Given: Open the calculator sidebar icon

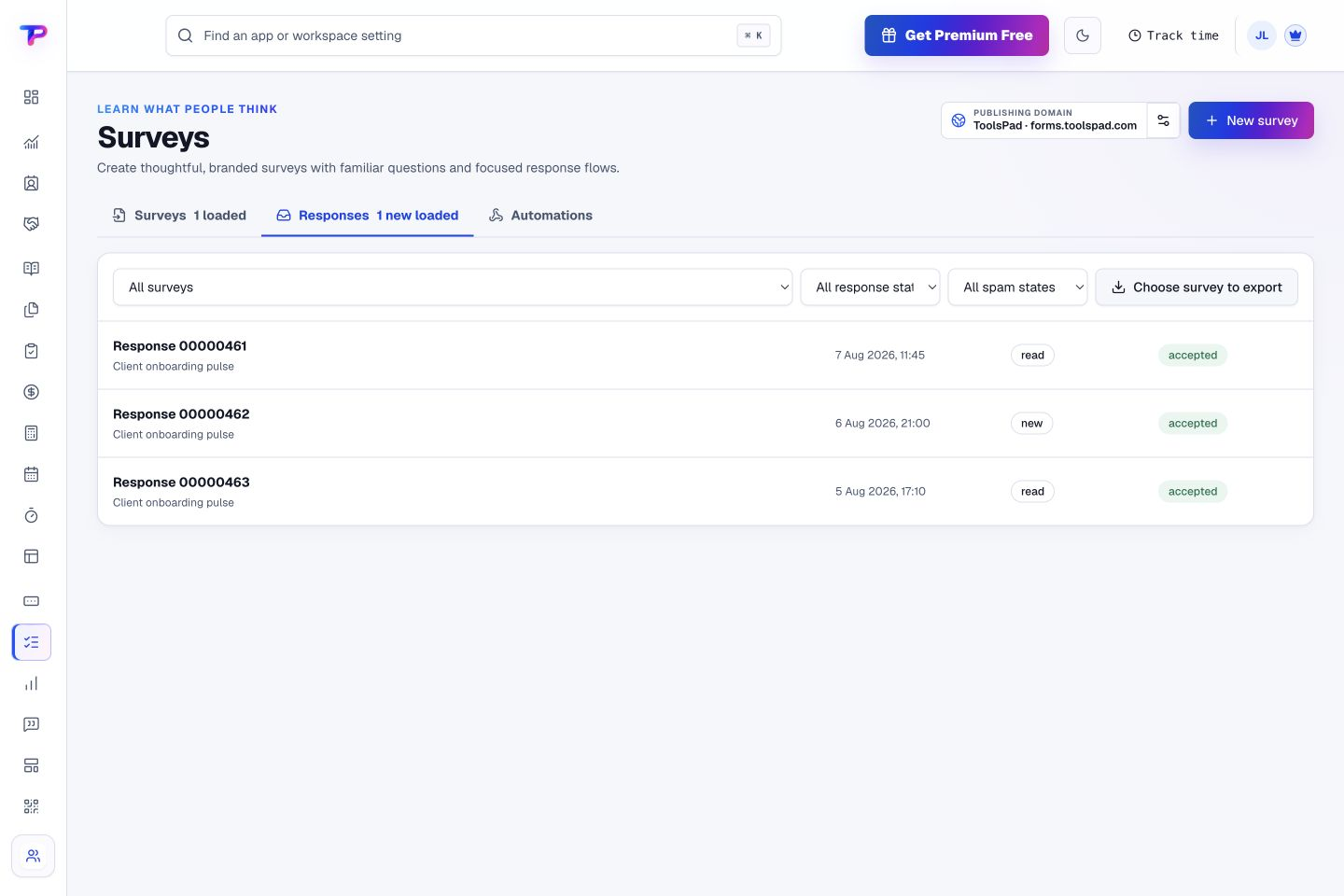Looking at the screenshot, I should click(x=31, y=433).
